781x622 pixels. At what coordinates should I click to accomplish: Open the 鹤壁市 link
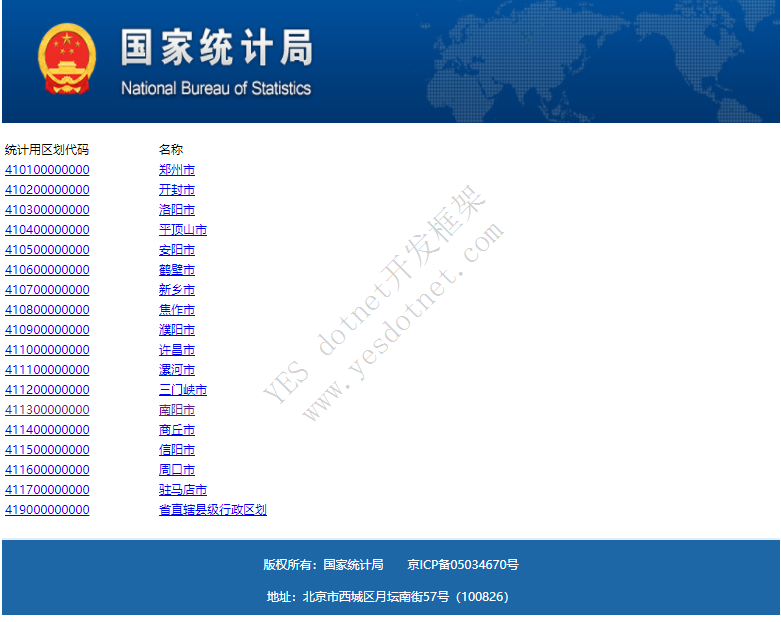[x=177, y=269]
